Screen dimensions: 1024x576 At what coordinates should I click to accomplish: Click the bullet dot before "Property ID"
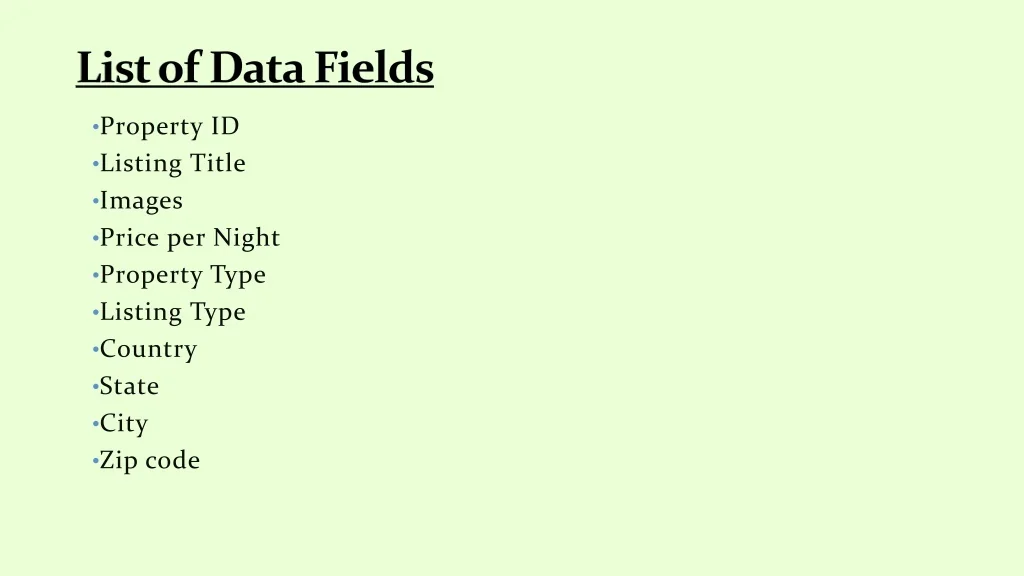tap(95, 128)
